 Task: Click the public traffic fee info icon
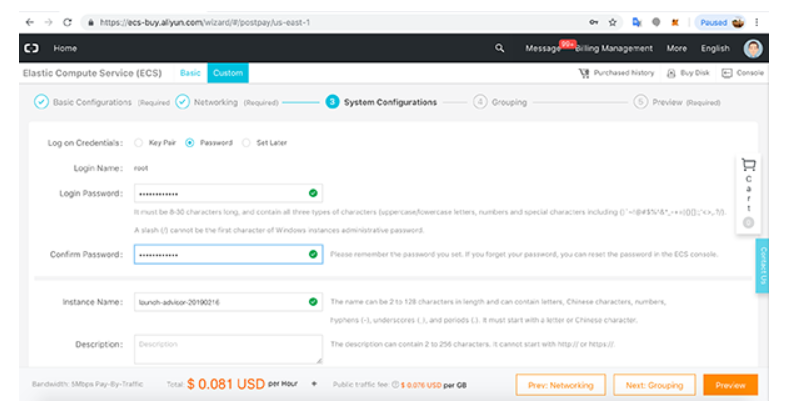(395, 385)
